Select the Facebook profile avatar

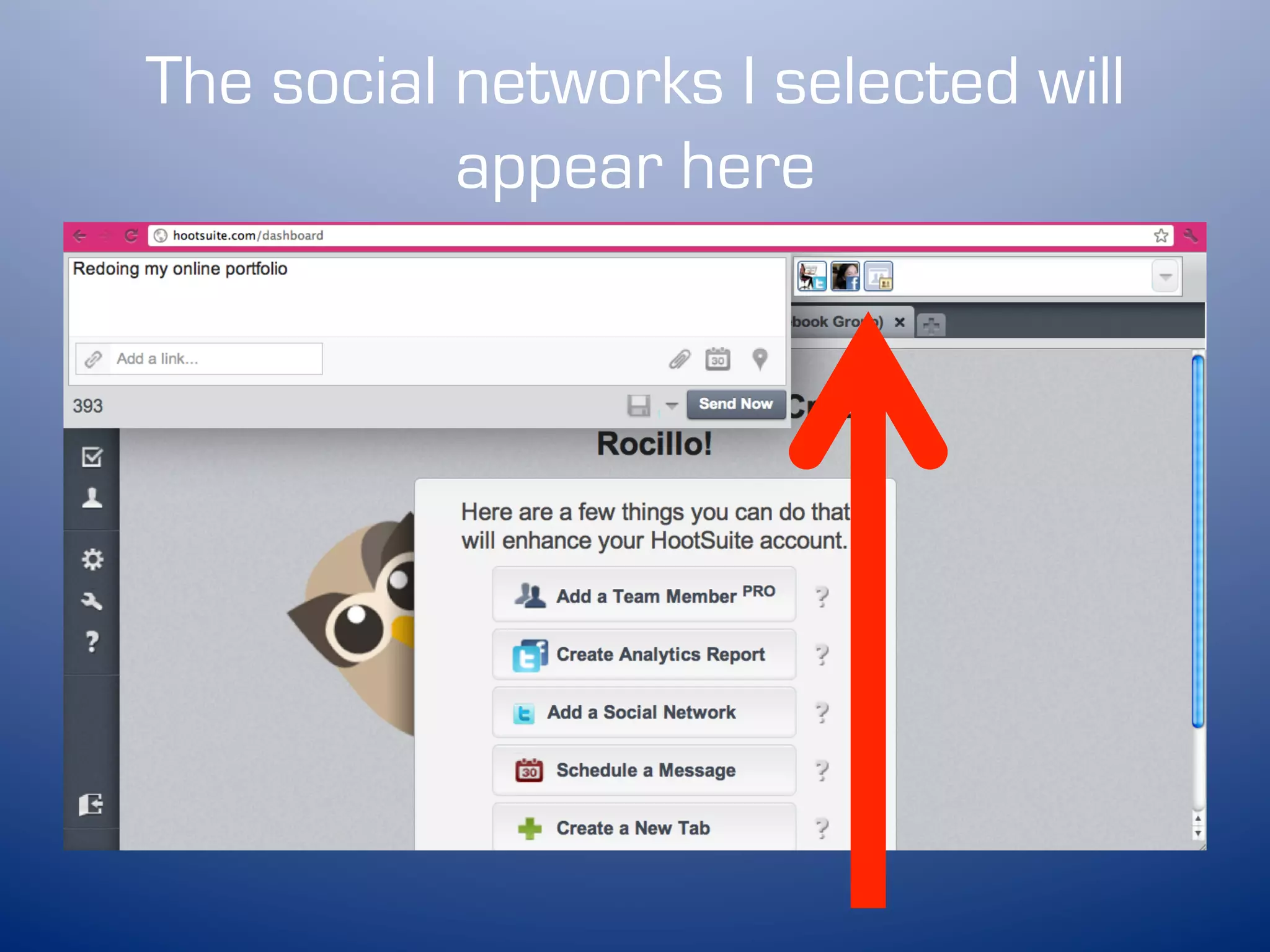click(x=845, y=276)
